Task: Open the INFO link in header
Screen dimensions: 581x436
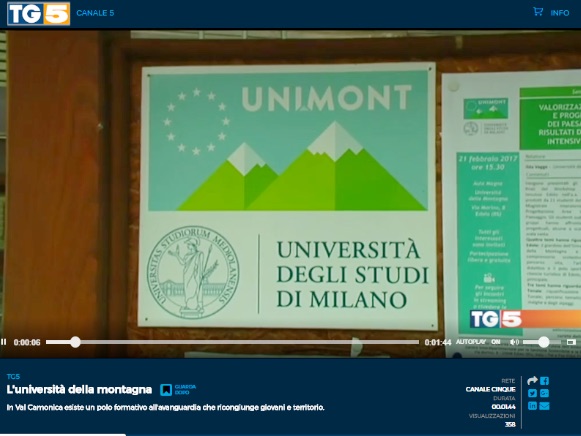Action: [560, 13]
